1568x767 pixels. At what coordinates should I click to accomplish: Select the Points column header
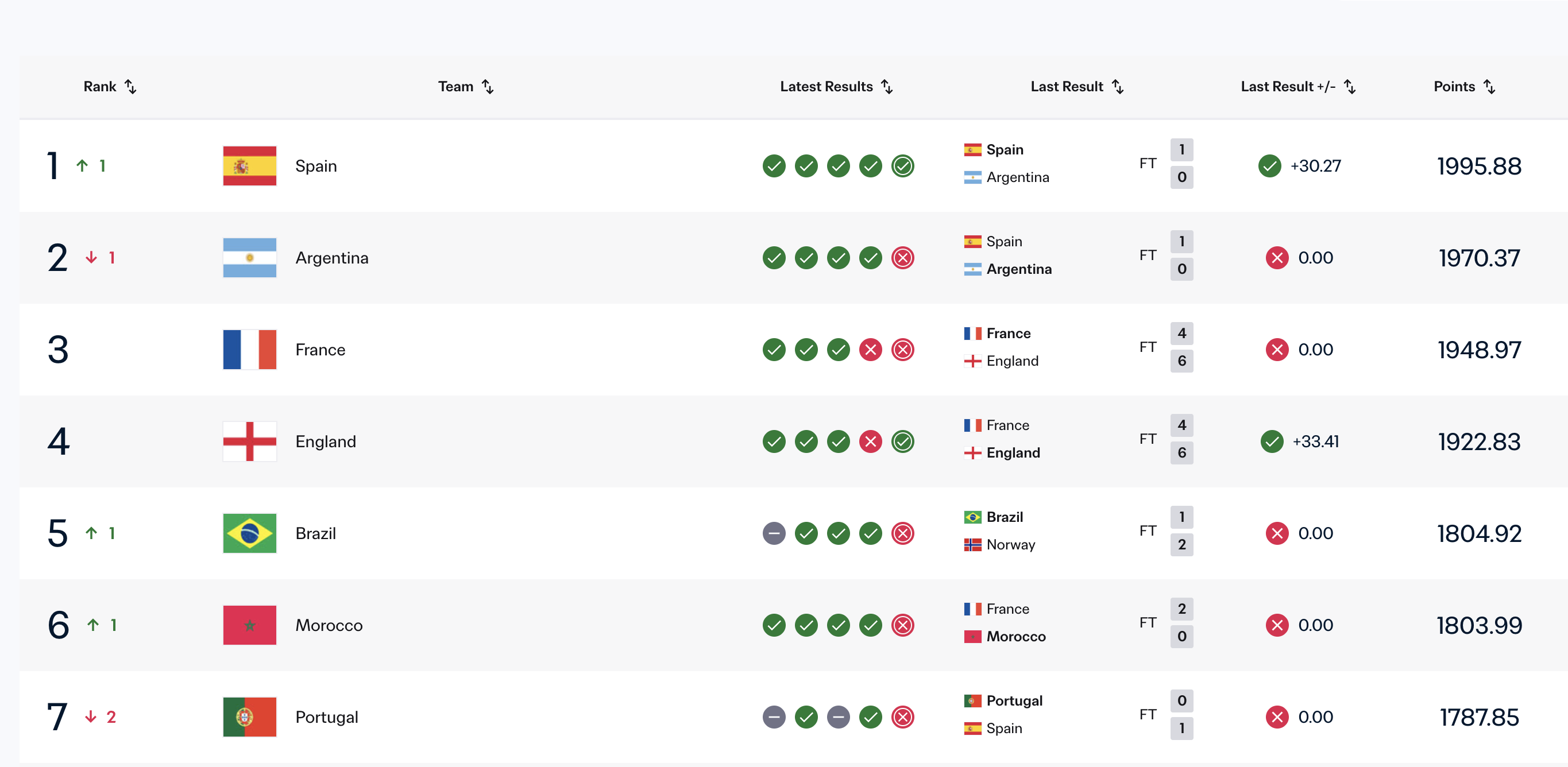(x=1454, y=86)
